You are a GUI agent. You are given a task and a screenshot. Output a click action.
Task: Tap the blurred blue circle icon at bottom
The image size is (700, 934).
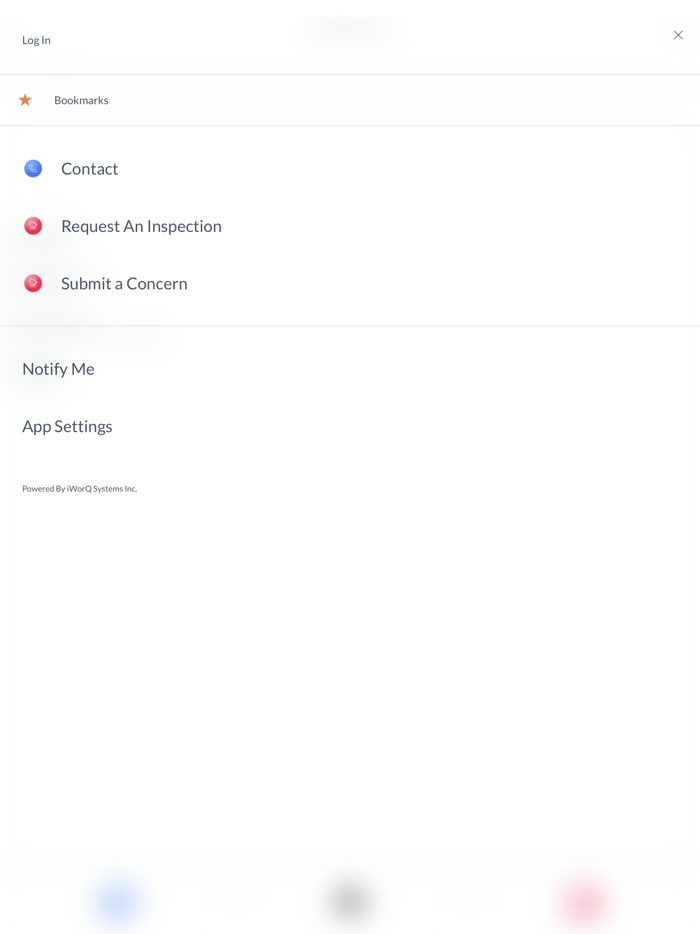click(117, 900)
